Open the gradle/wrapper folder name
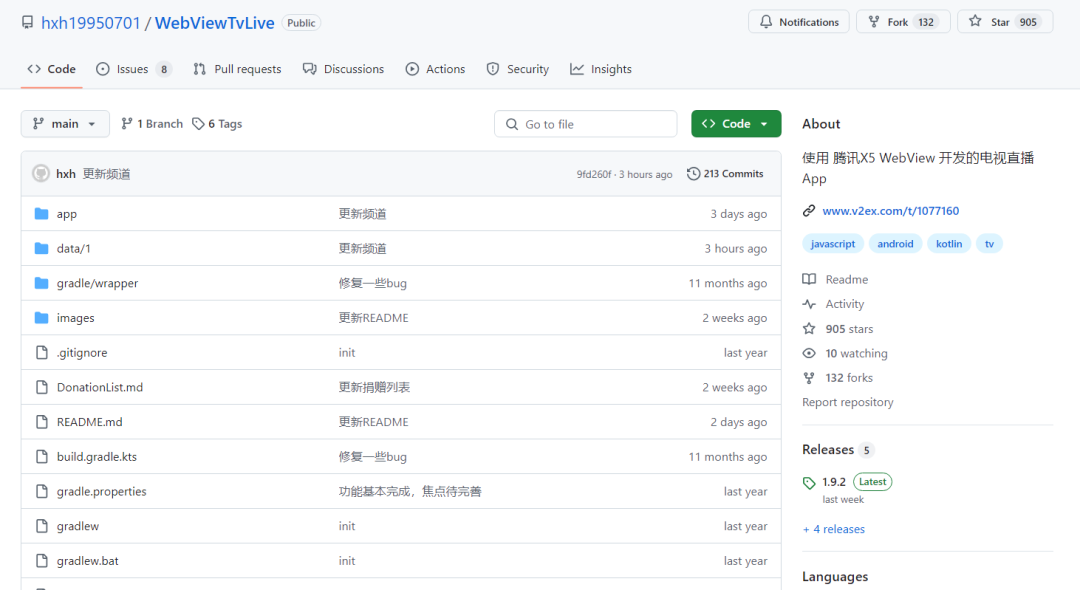This screenshot has width=1080, height=590. 98,283
